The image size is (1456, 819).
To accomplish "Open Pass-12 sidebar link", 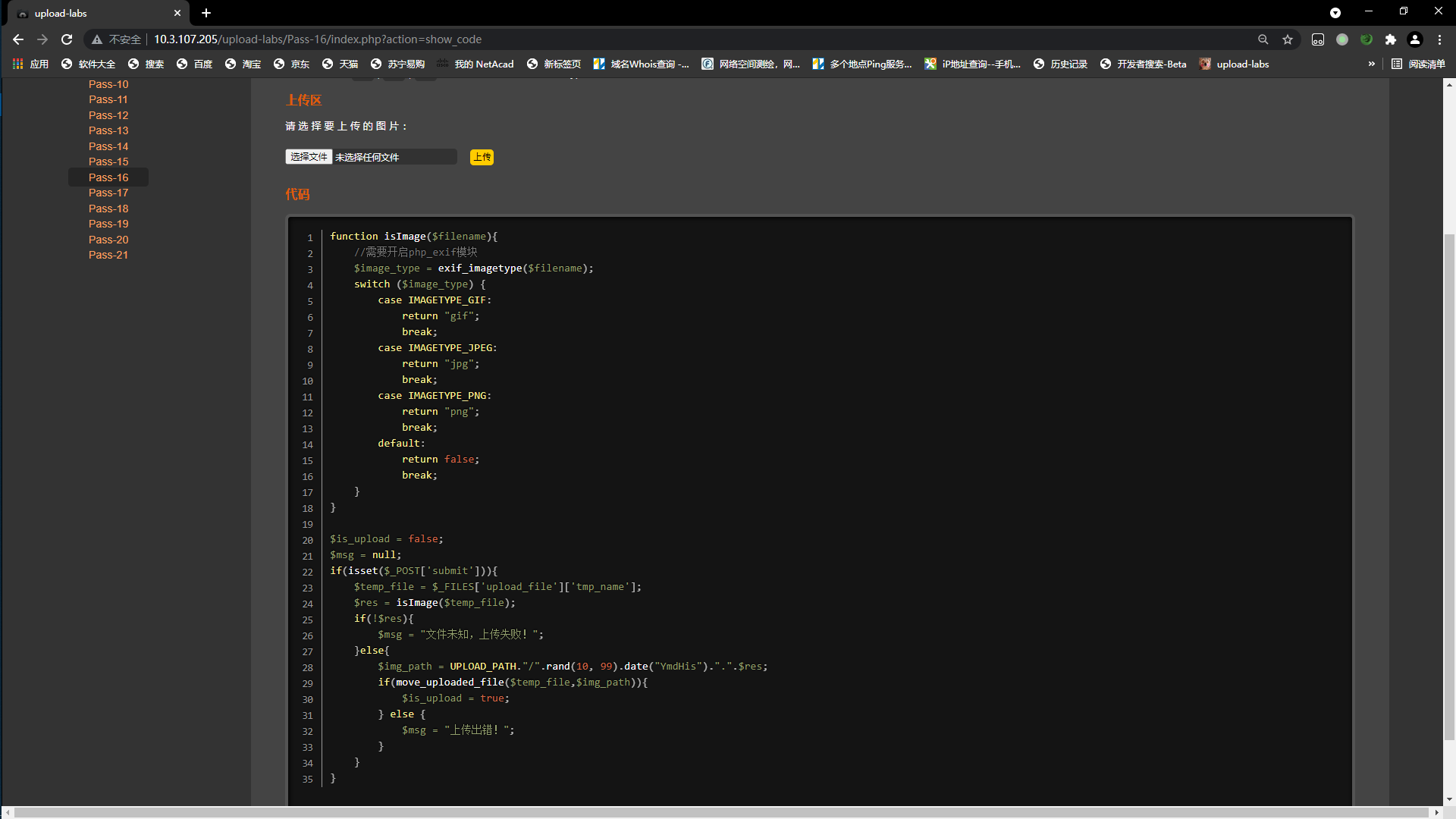I will click(108, 115).
